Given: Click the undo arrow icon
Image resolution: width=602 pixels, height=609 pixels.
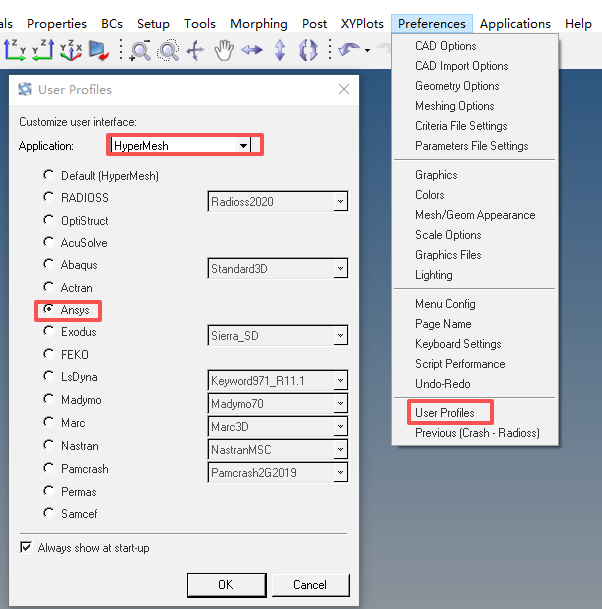Looking at the screenshot, I should coord(349,50).
